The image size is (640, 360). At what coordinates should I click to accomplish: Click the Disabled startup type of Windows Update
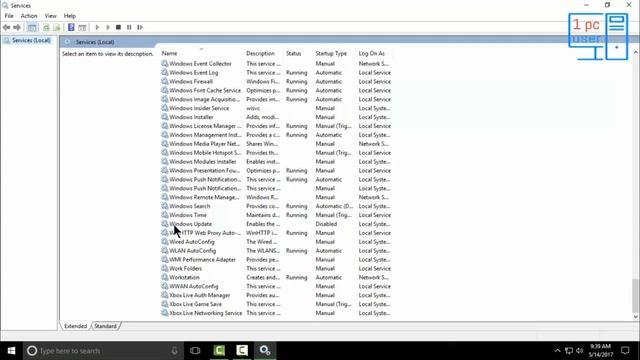click(x=326, y=224)
